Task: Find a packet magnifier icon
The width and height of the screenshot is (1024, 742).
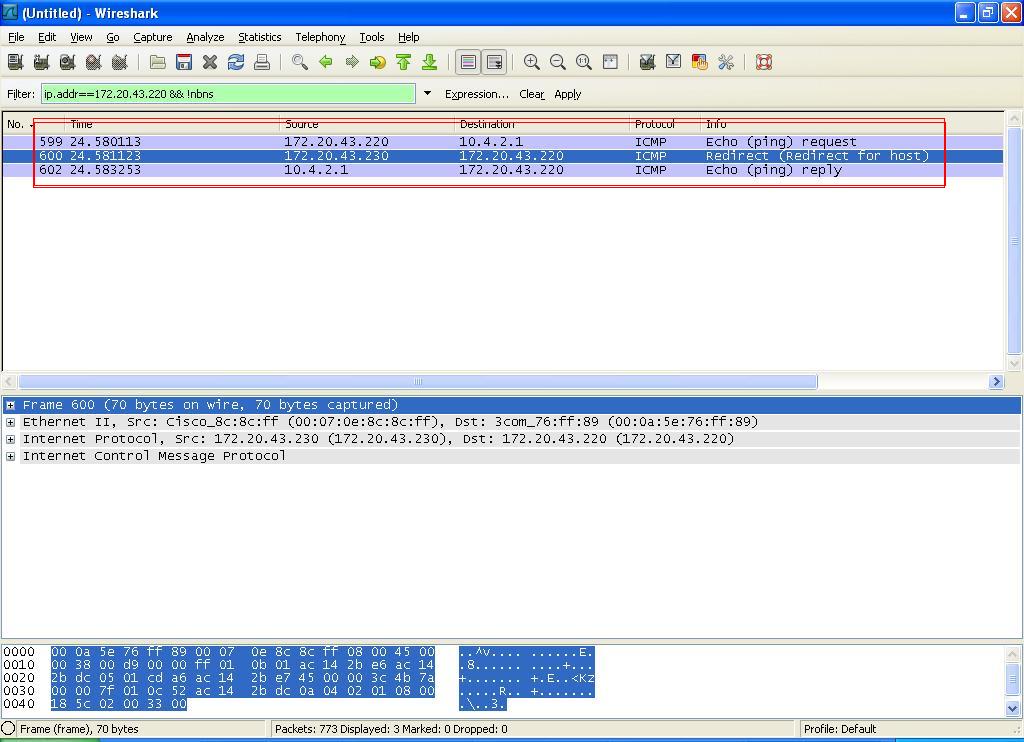Action: (x=300, y=62)
